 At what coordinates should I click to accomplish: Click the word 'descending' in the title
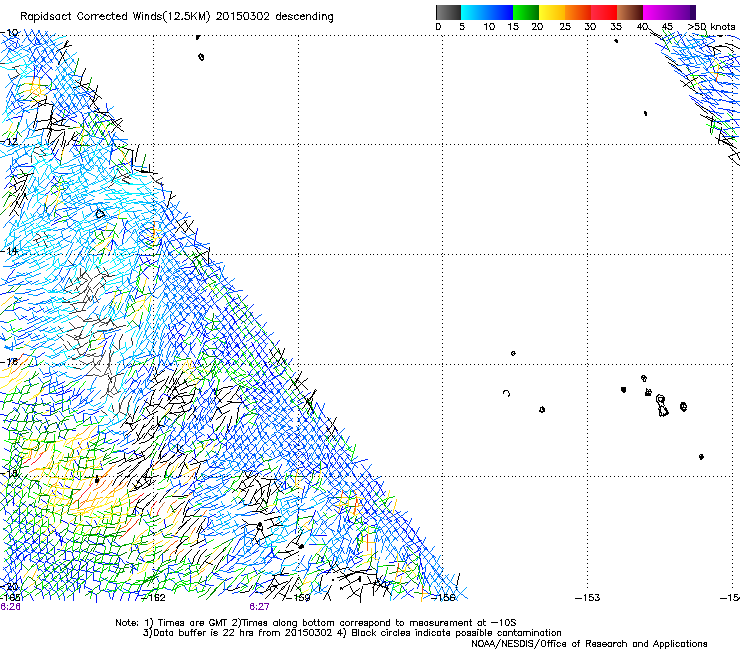coord(304,17)
